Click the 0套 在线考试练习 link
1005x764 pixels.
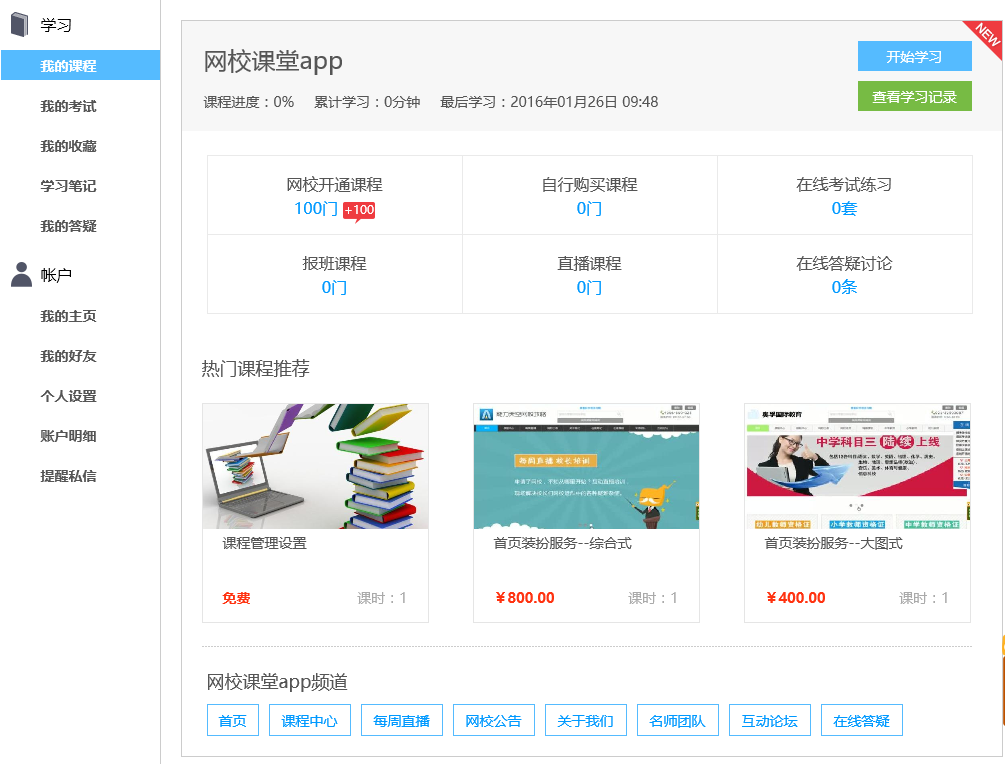844,209
